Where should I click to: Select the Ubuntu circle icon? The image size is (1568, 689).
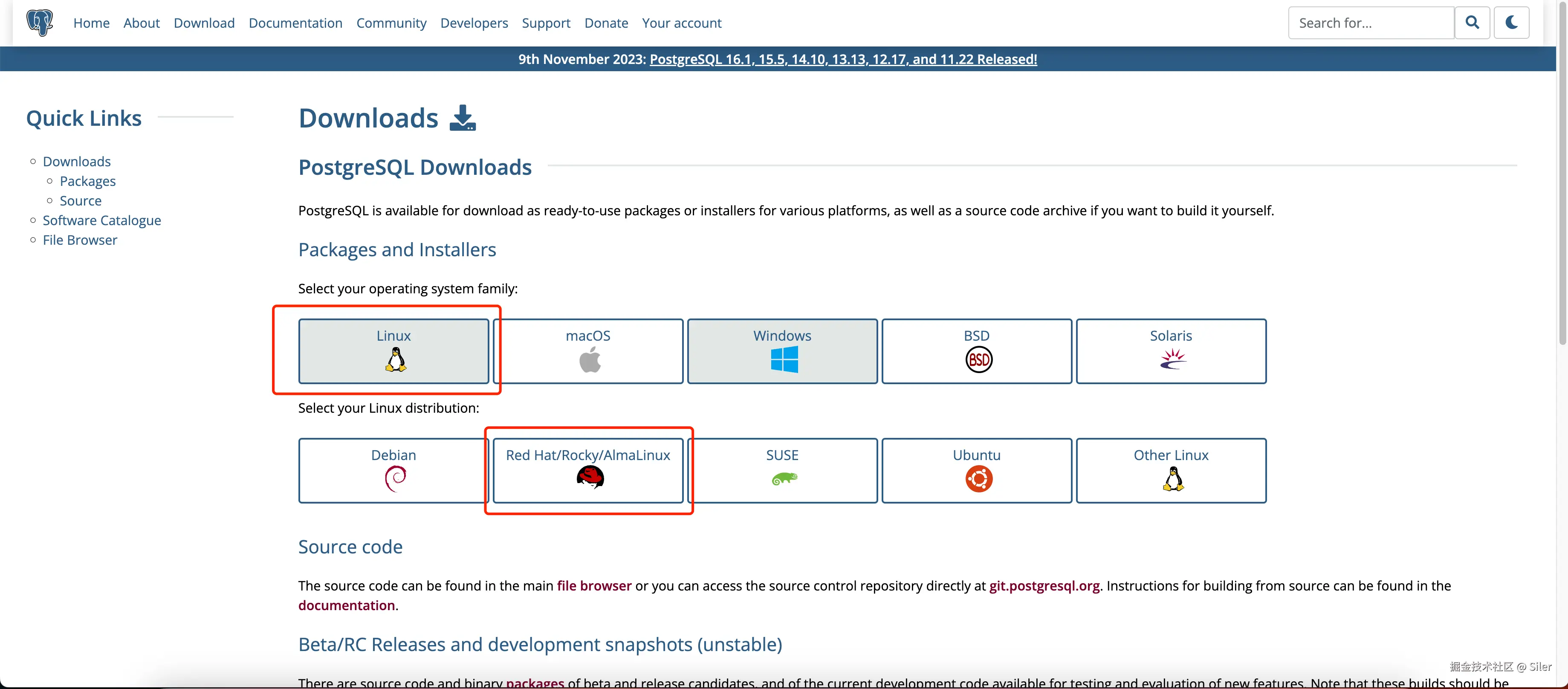click(977, 478)
